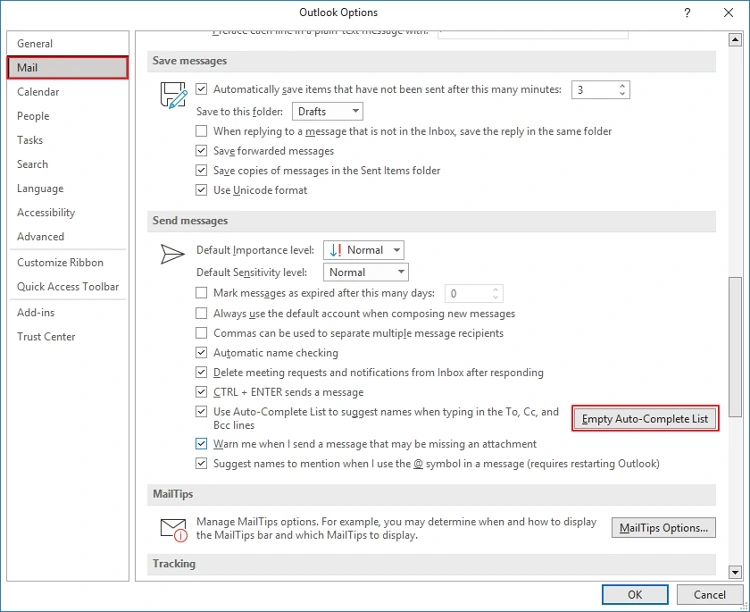The height and width of the screenshot is (612, 750).
Task: Switch to the Advanced options category
Action: pos(40,237)
